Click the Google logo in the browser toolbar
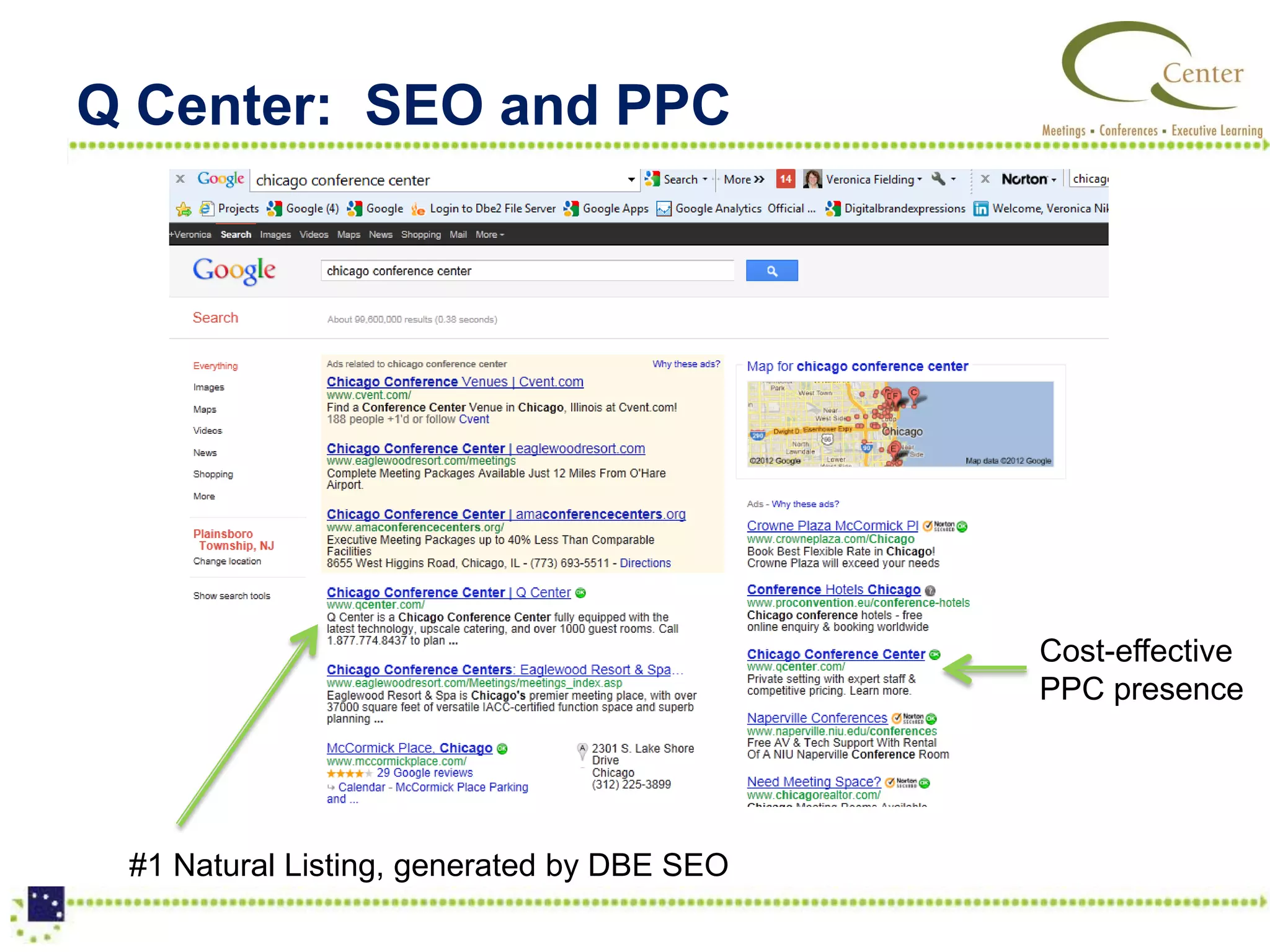Image resolution: width=1270 pixels, height=952 pixels. pos(220,179)
